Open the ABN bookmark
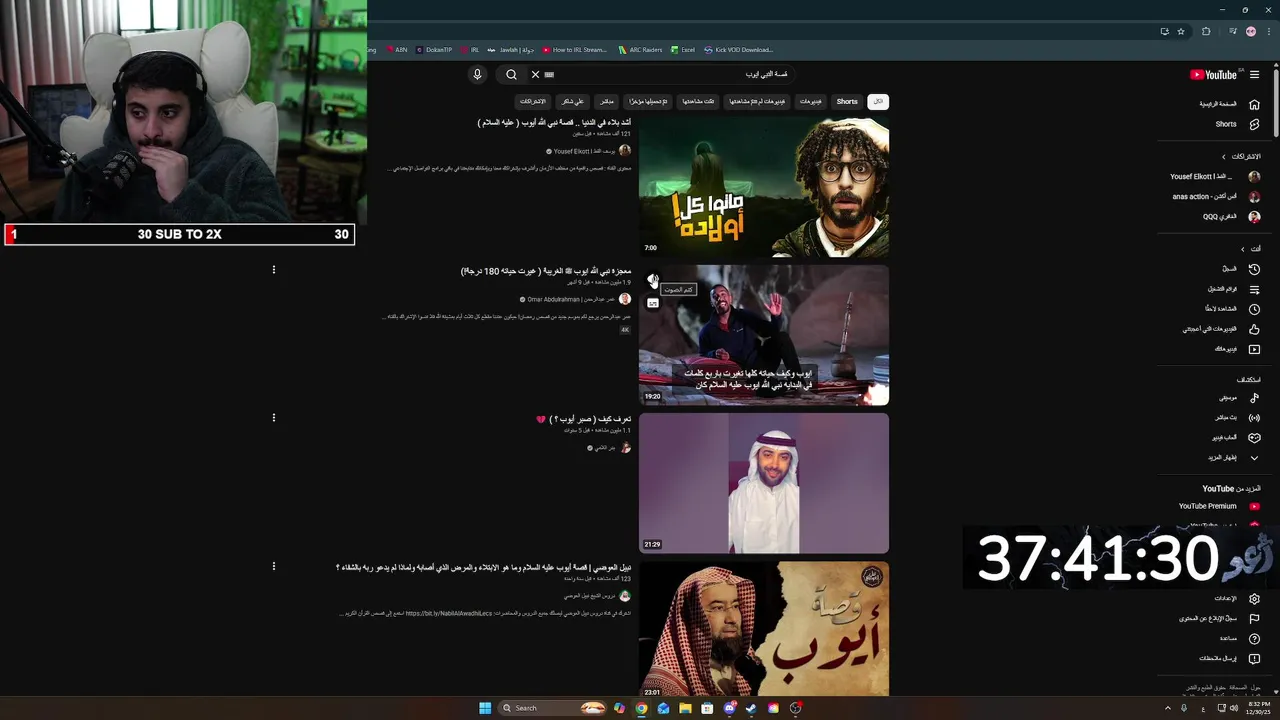This screenshot has width=1280, height=720. pos(396,49)
